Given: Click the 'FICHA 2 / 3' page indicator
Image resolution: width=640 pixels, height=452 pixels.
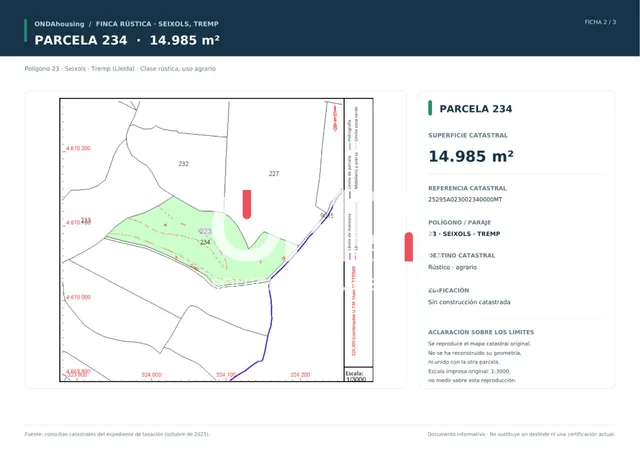Looking at the screenshot, I should point(600,22).
